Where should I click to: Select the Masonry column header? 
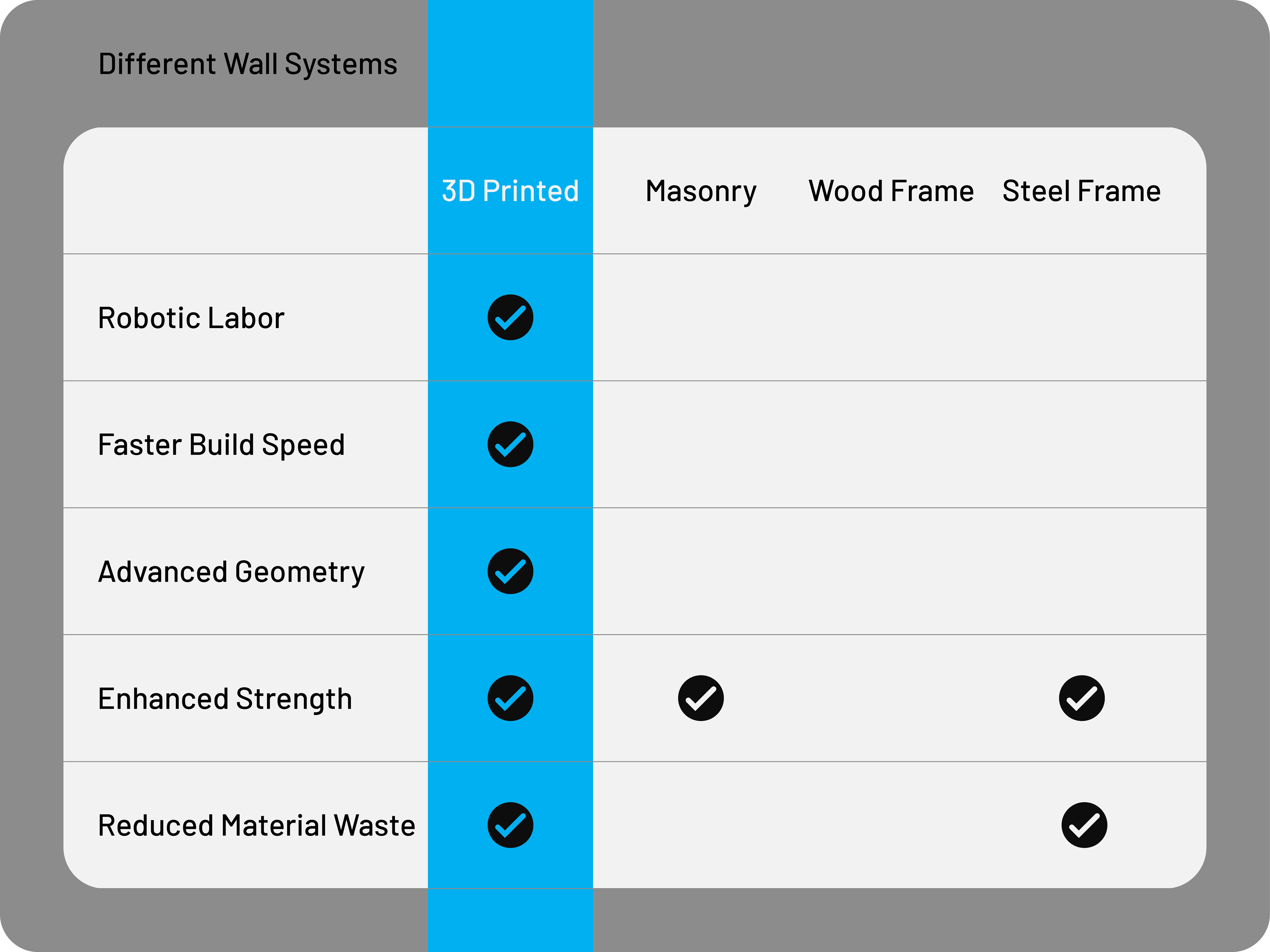point(700,190)
